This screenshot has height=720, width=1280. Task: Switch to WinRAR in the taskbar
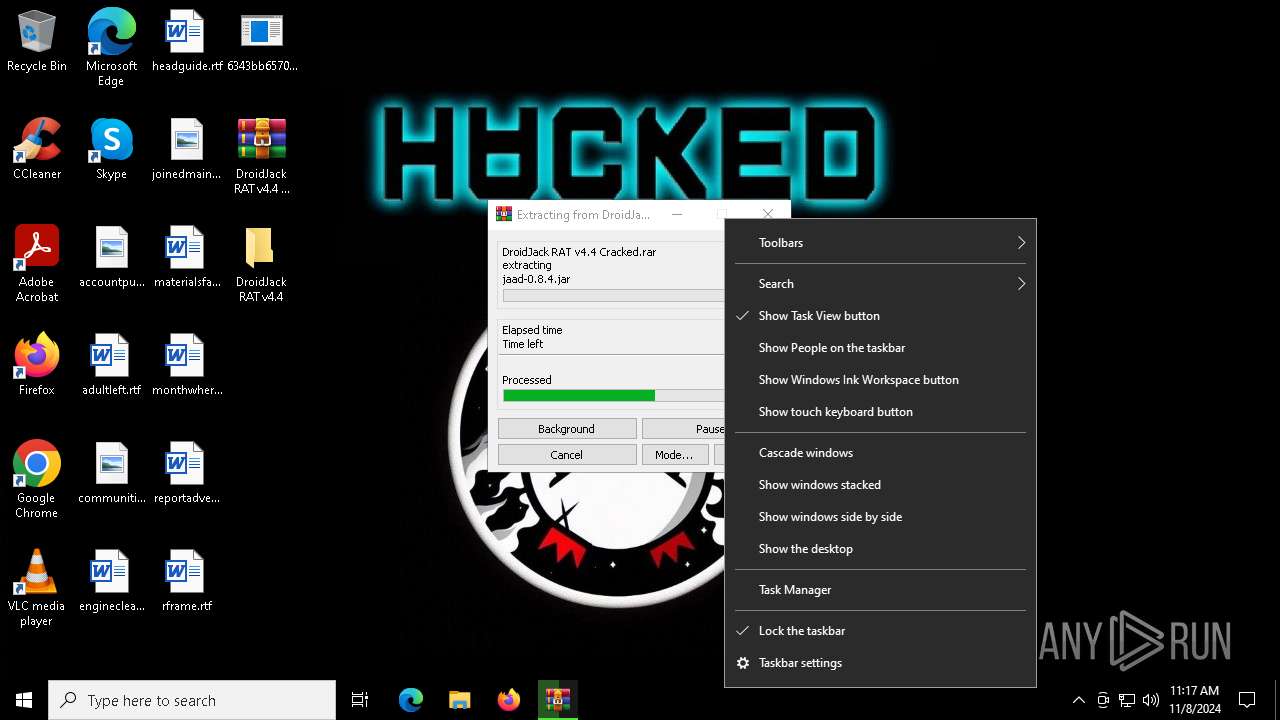pos(557,700)
